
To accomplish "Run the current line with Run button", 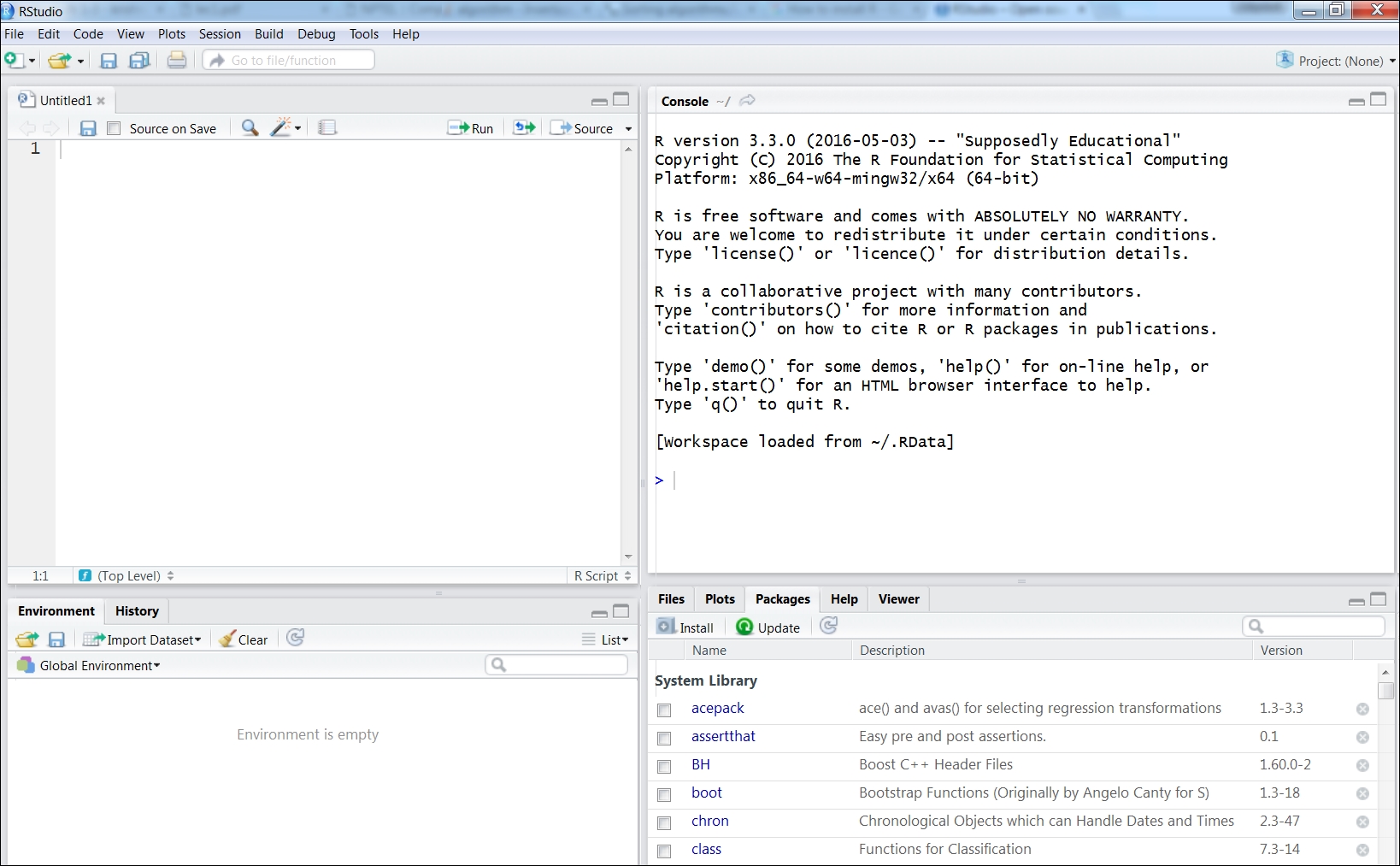I will point(470,128).
